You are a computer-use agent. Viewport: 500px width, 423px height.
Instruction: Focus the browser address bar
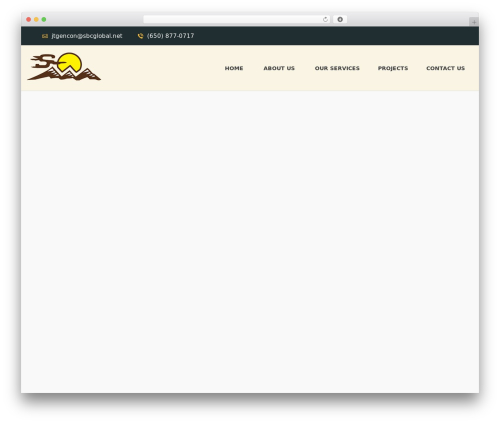pyautogui.click(x=237, y=20)
